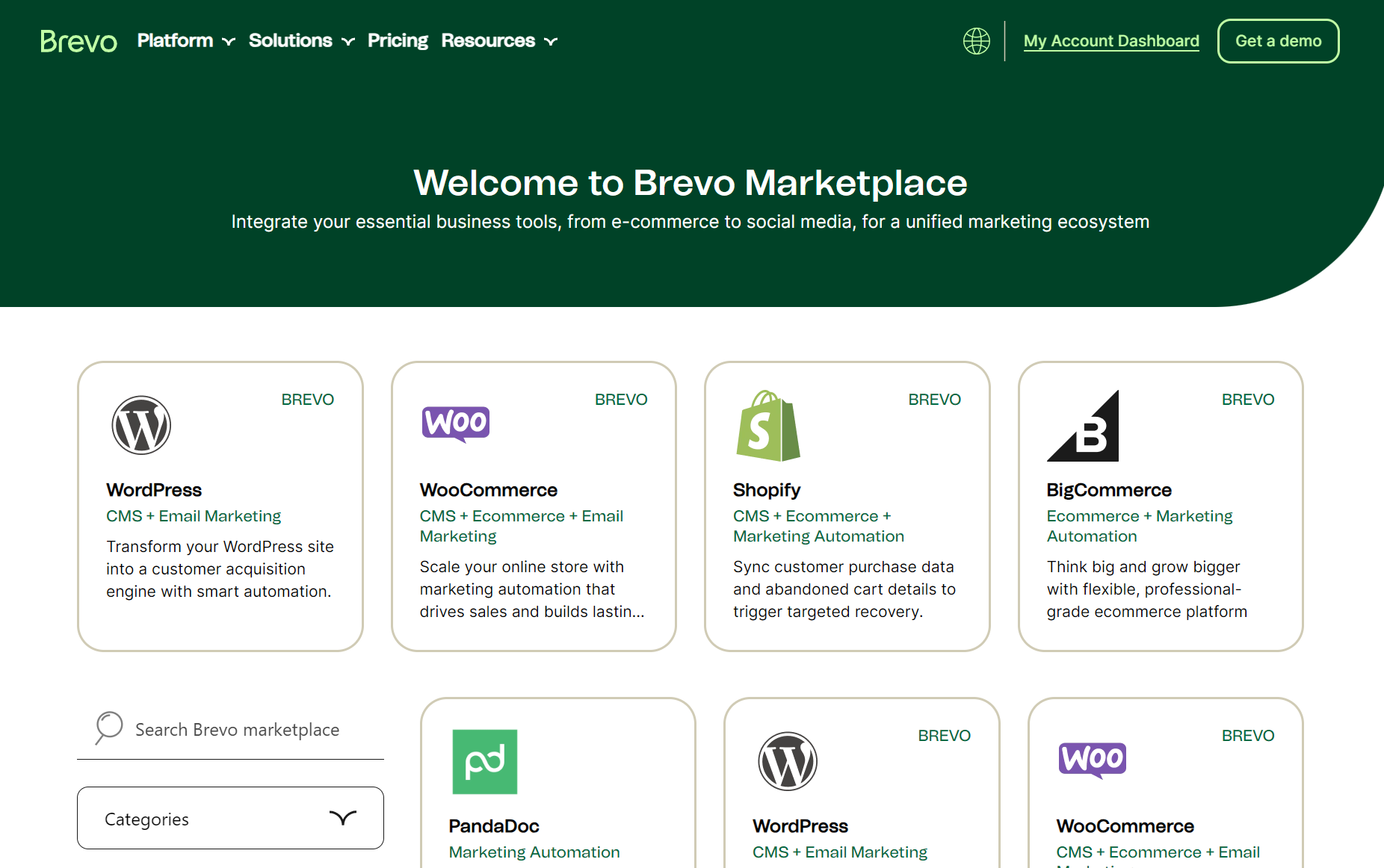
Task: Open the Pricing menu item
Action: [398, 40]
